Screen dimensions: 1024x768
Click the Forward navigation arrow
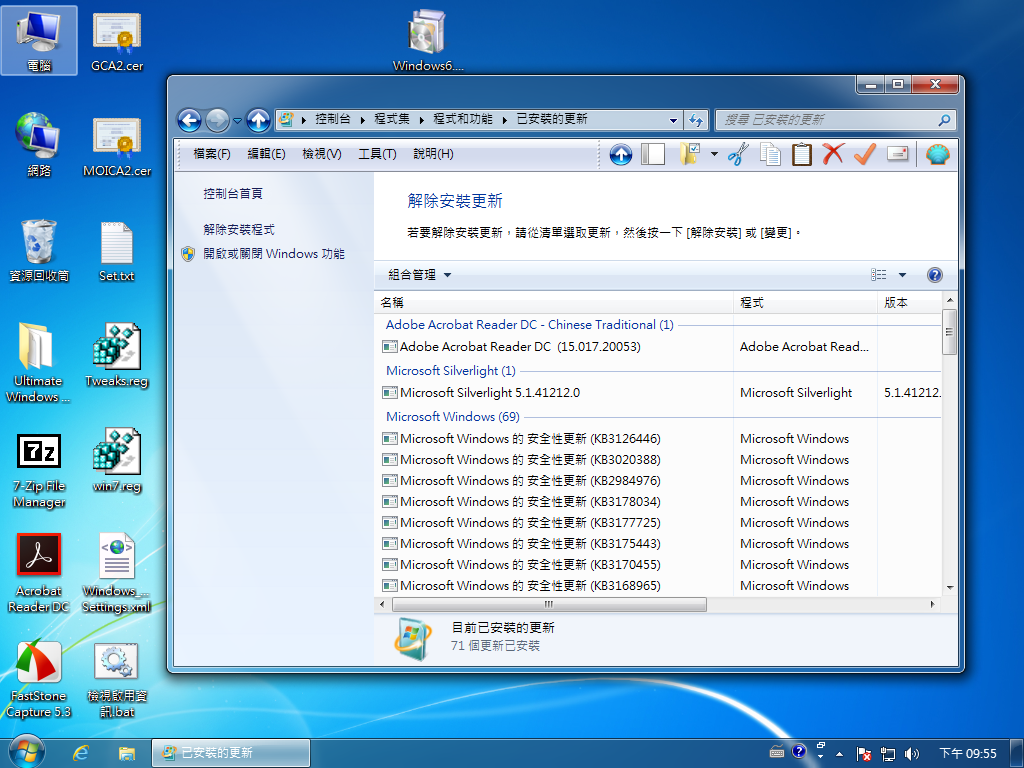(x=217, y=120)
